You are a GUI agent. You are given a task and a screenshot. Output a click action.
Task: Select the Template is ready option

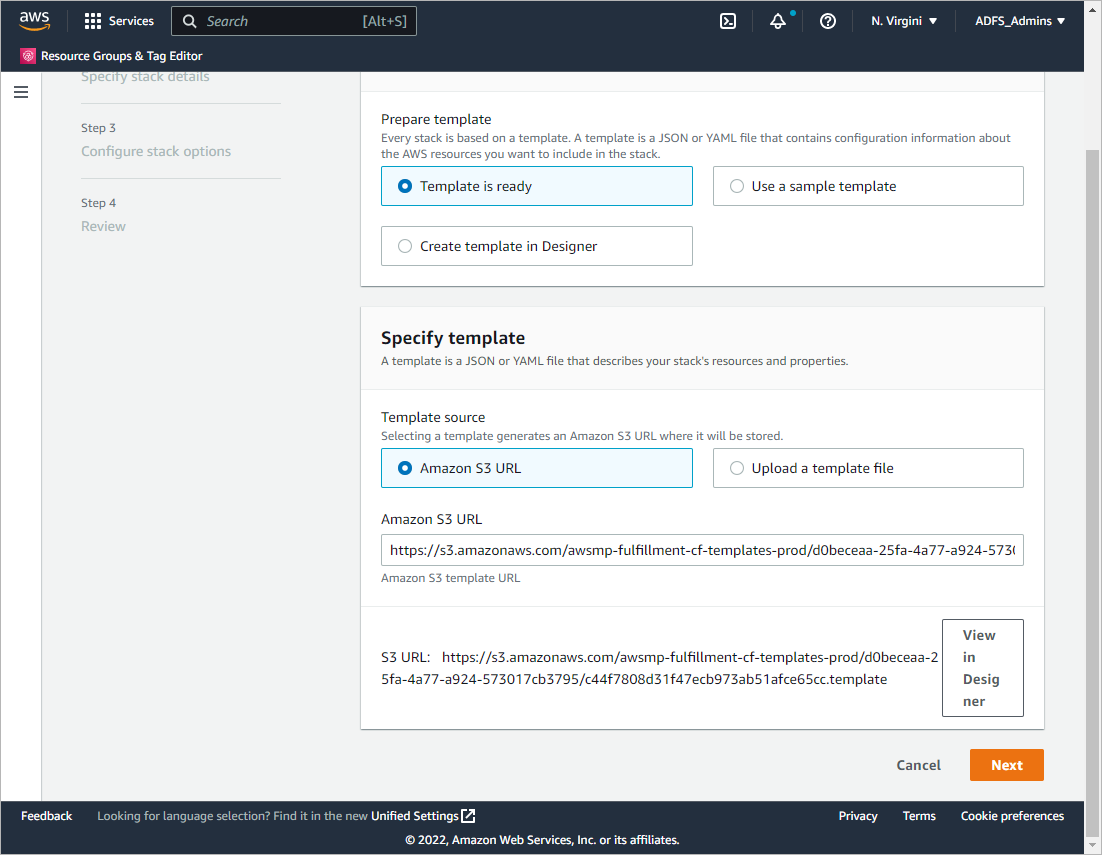point(405,186)
